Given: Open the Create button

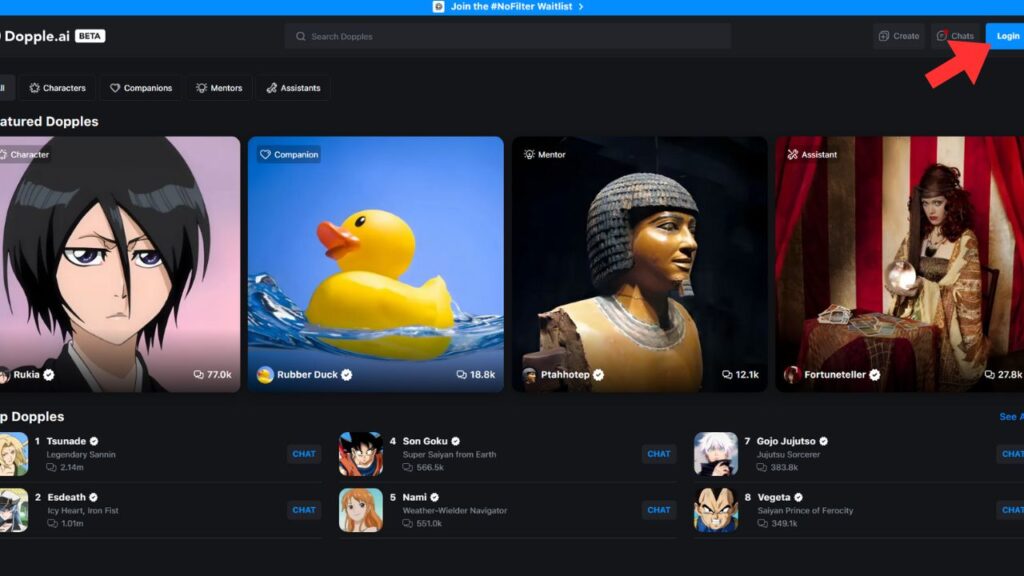Looking at the screenshot, I should [899, 36].
